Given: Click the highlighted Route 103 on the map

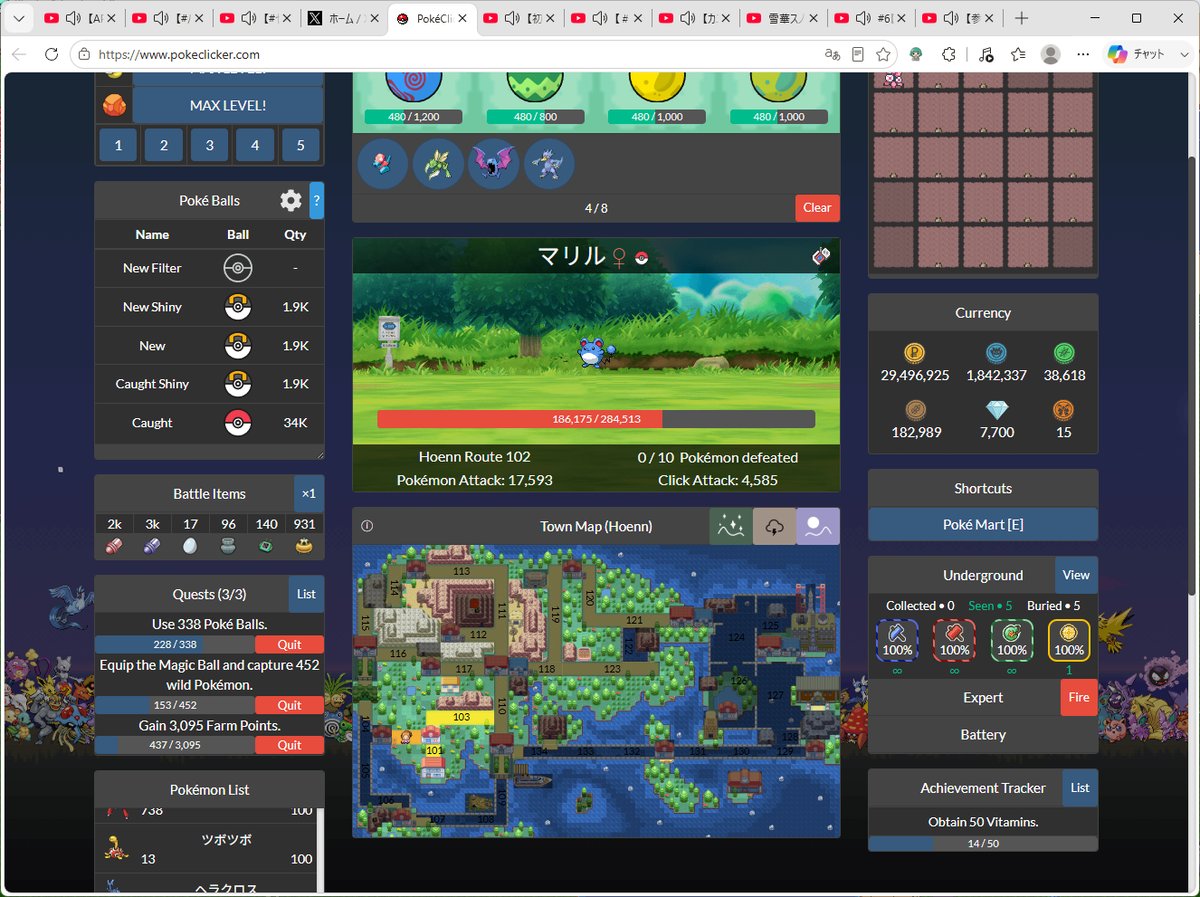Looking at the screenshot, I should coord(461,717).
